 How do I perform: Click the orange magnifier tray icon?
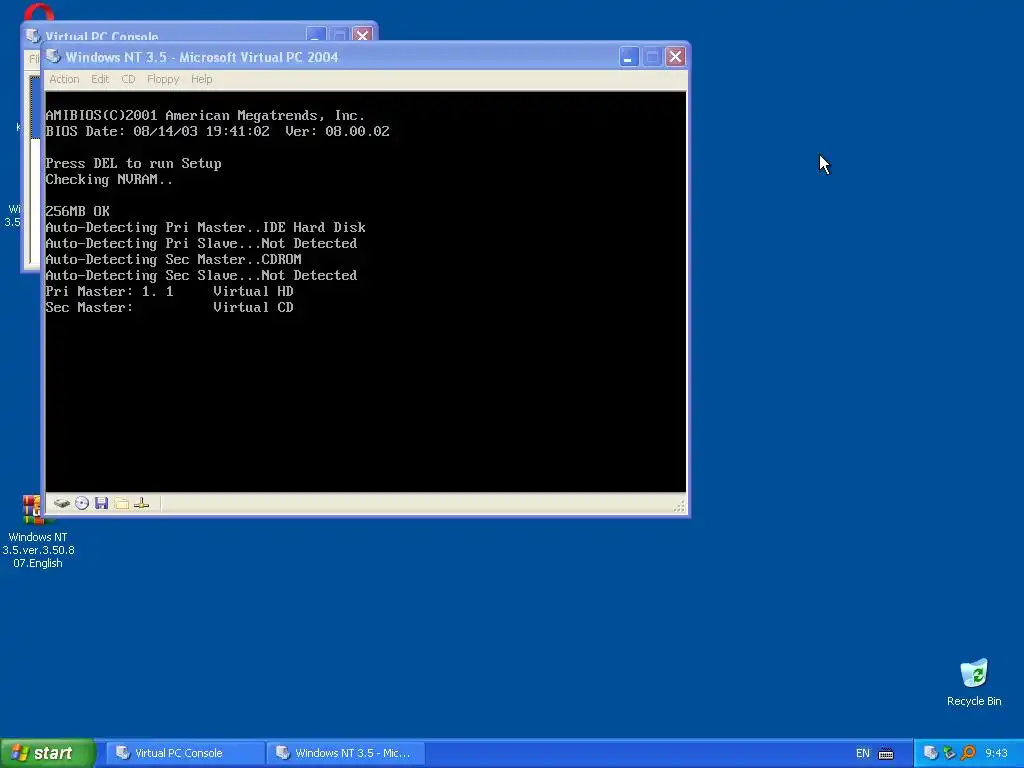click(x=968, y=753)
